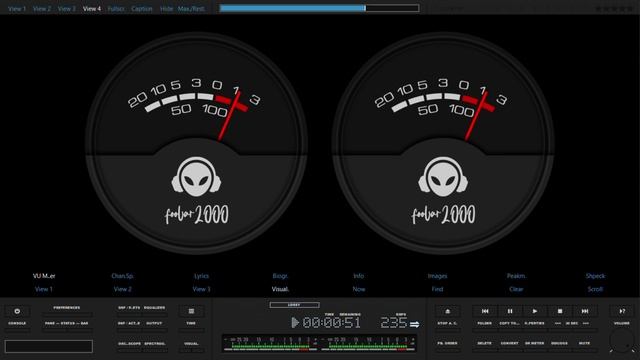The width and height of the screenshot is (640, 360).
Task: Click the third link in lower row
Action: [201, 289]
